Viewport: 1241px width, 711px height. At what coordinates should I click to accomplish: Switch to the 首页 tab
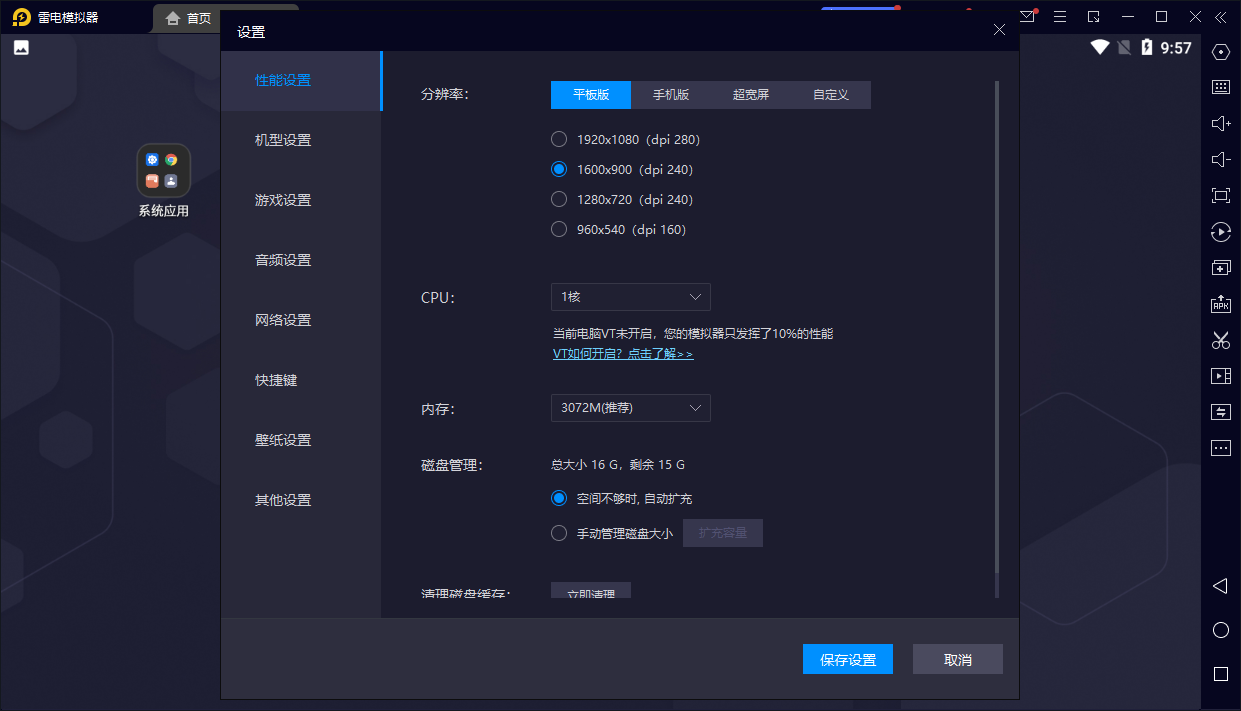[x=188, y=18]
